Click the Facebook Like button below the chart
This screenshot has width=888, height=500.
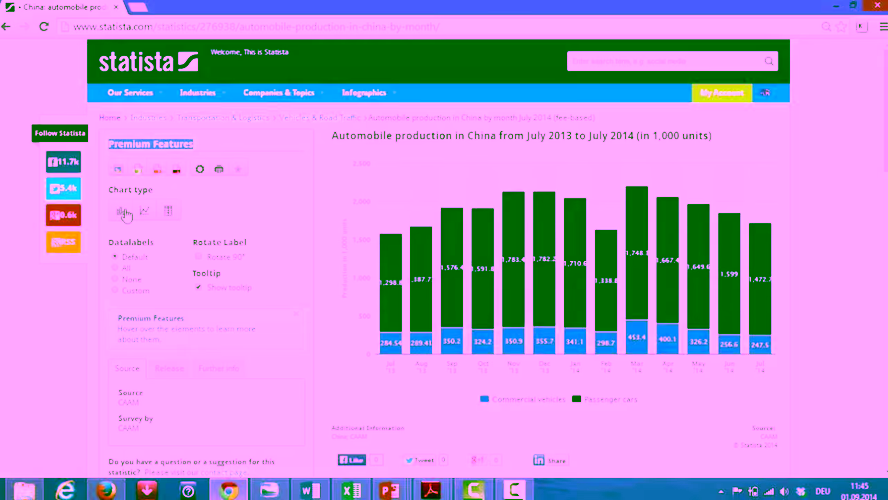[x=352, y=460]
